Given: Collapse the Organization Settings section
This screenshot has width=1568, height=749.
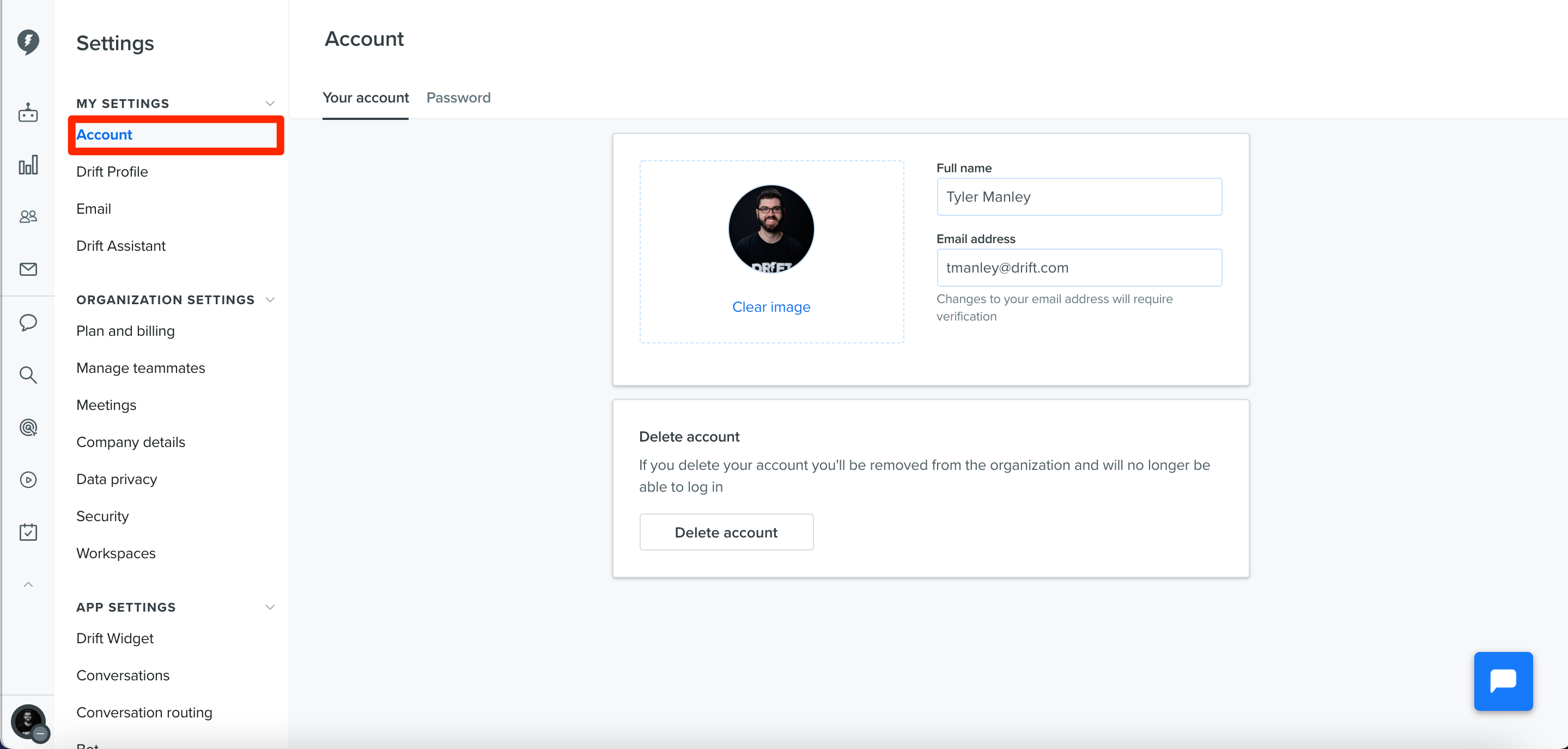Looking at the screenshot, I should 270,300.
